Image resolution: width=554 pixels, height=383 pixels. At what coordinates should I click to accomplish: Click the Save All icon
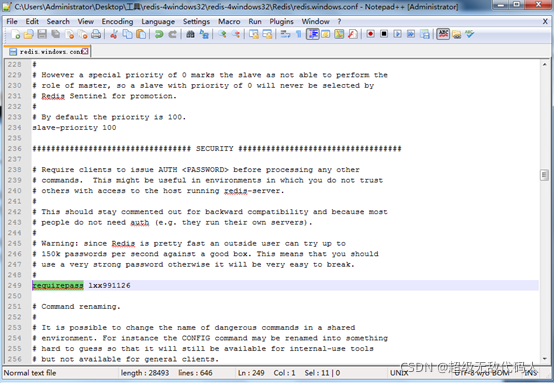coord(55,34)
